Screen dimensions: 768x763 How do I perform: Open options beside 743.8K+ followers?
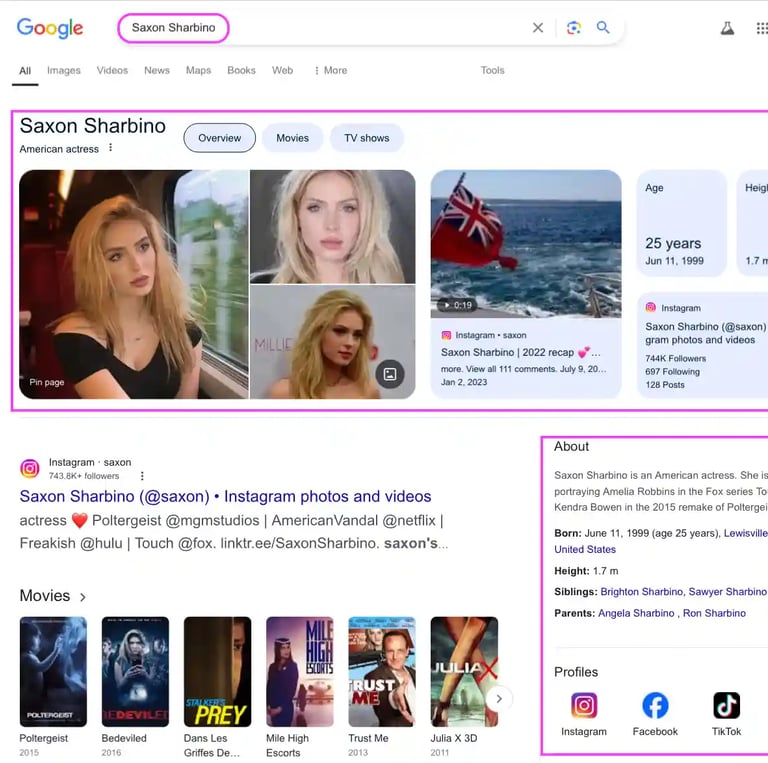tap(142, 476)
